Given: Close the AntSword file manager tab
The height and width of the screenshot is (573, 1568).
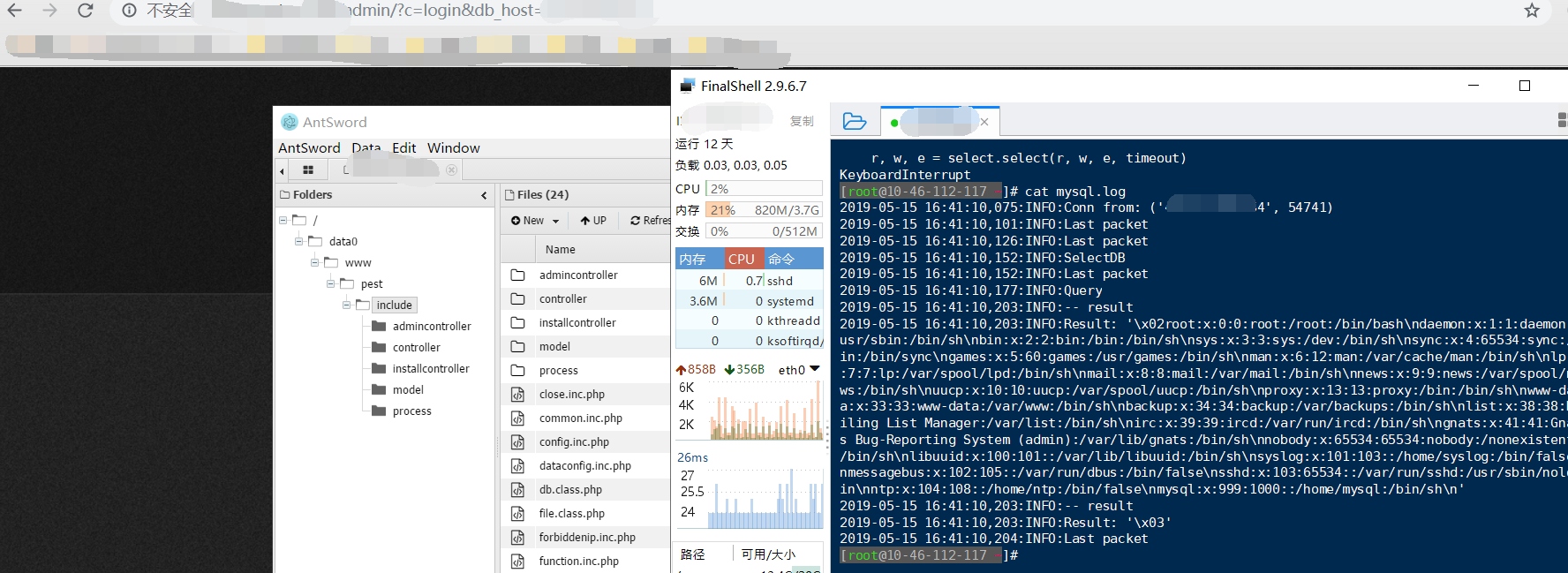Looking at the screenshot, I should (451, 170).
